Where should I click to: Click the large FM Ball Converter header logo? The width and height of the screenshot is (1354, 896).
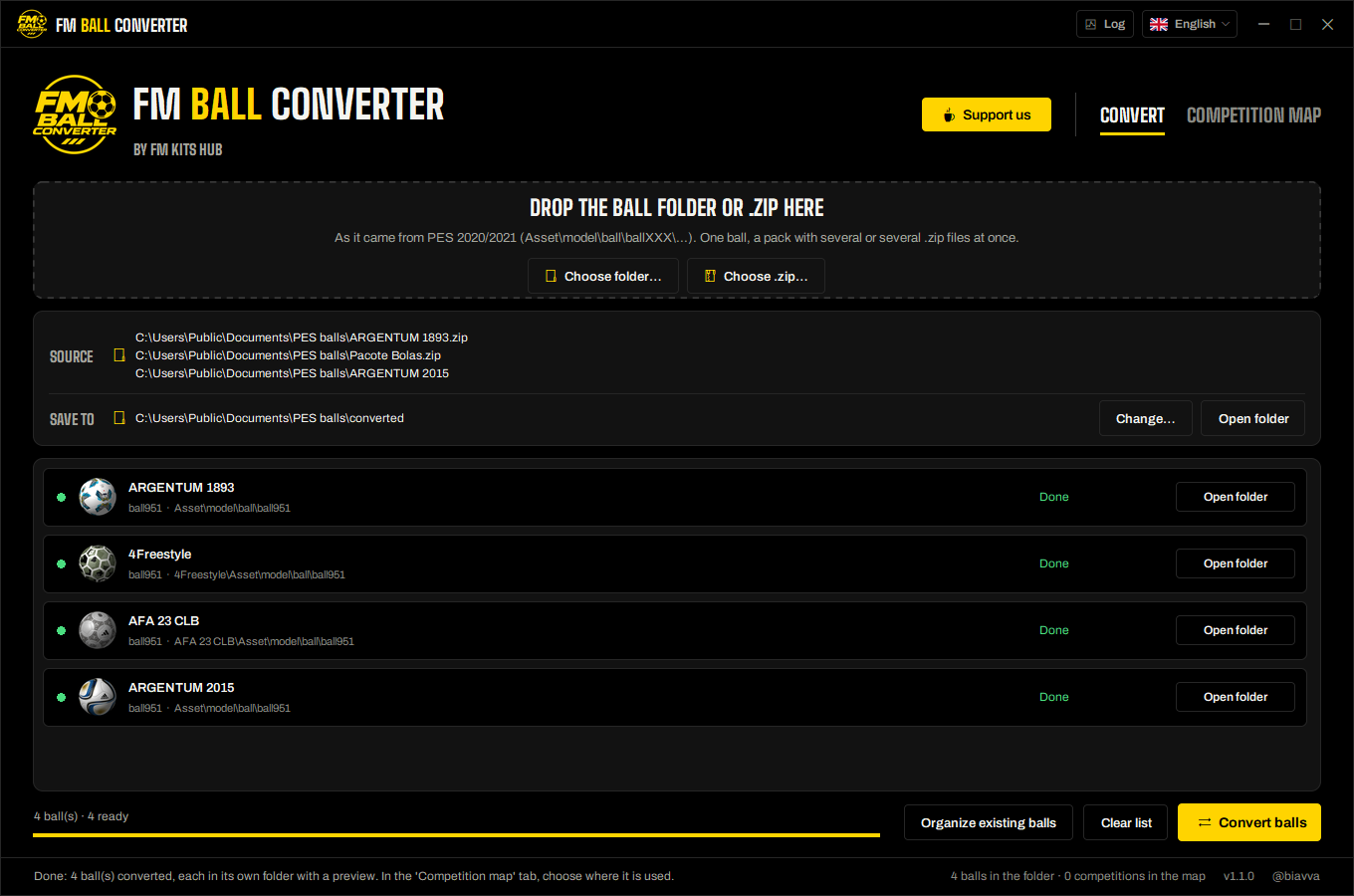pyautogui.click(x=75, y=114)
